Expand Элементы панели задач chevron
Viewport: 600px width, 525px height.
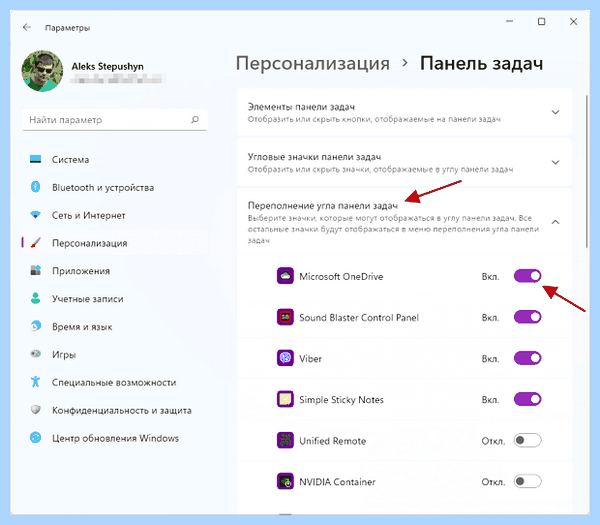pos(555,112)
